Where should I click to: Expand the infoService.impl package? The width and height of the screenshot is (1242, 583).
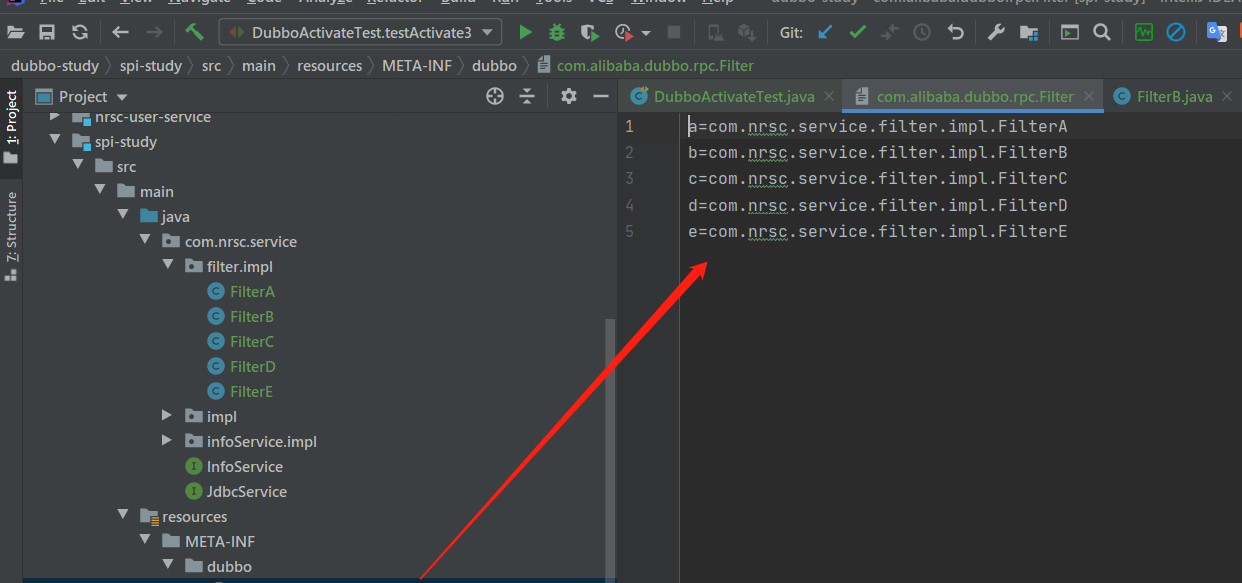[167, 441]
